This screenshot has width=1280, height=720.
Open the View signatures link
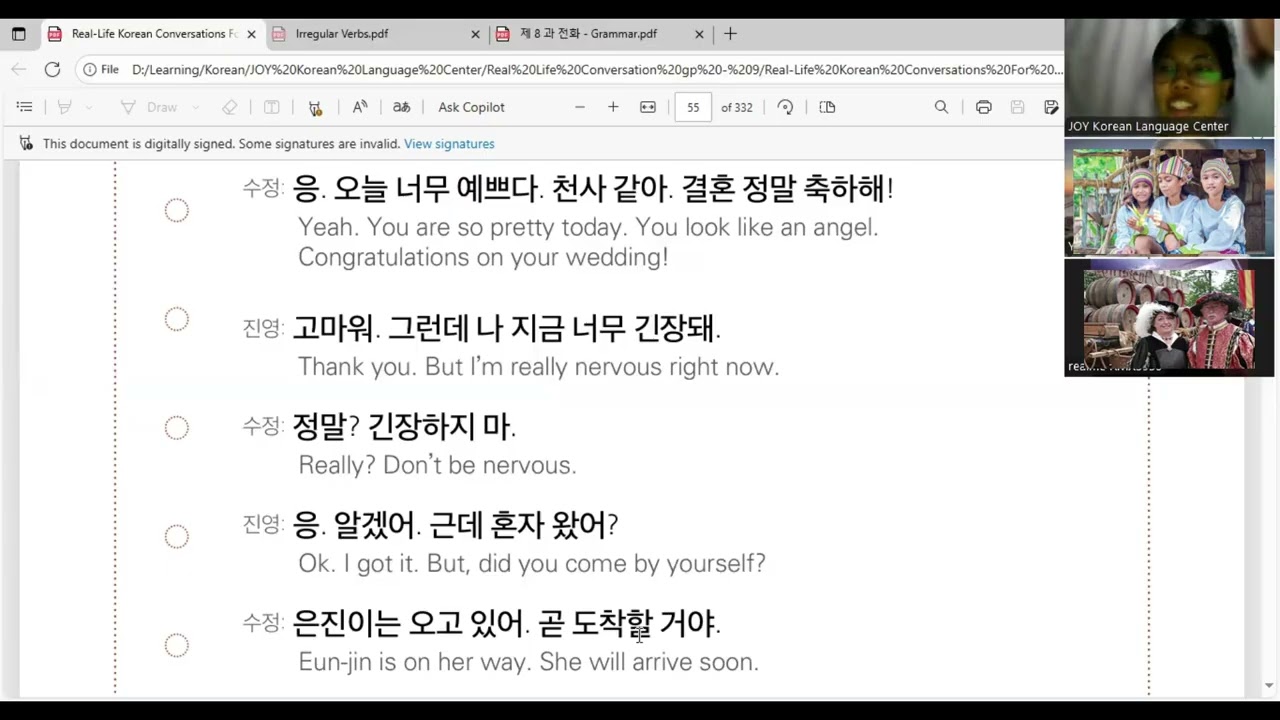(x=449, y=144)
